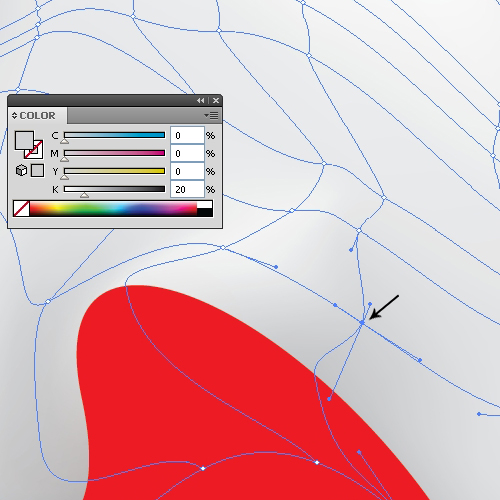
Task: Choose the black swatch beside spectrum
Action: pos(205,212)
